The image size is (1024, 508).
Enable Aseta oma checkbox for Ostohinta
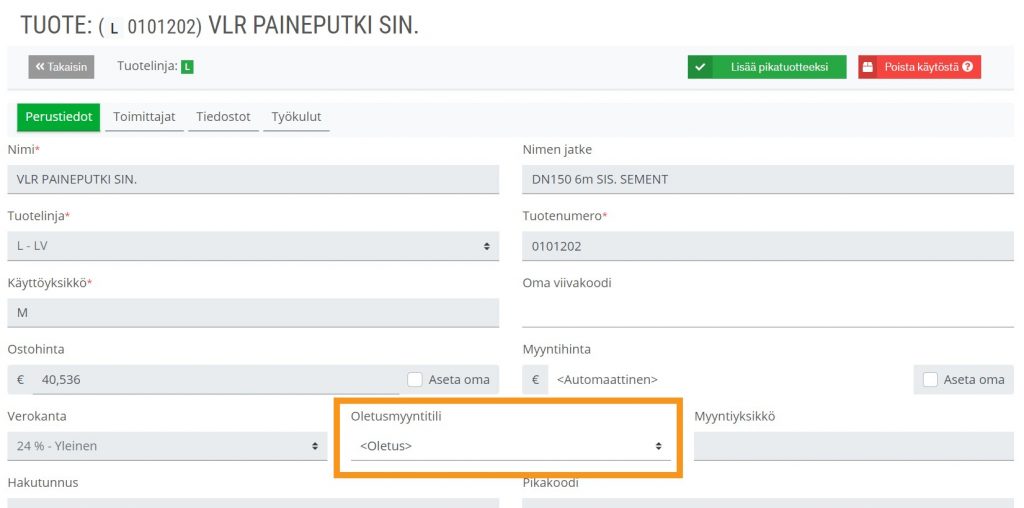[x=415, y=379]
